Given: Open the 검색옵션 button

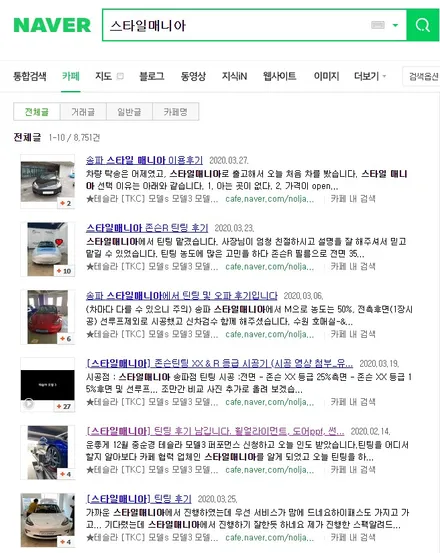Looking at the screenshot, I should (x=422, y=76).
